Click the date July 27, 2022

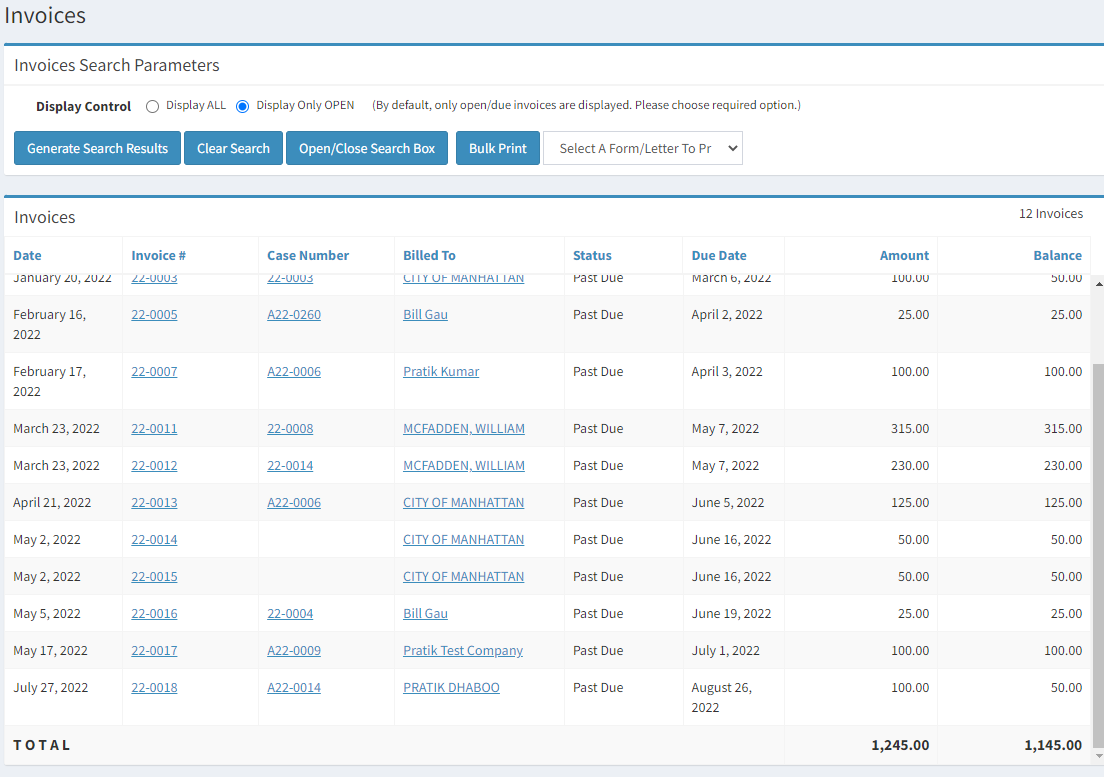(x=51, y=688)
